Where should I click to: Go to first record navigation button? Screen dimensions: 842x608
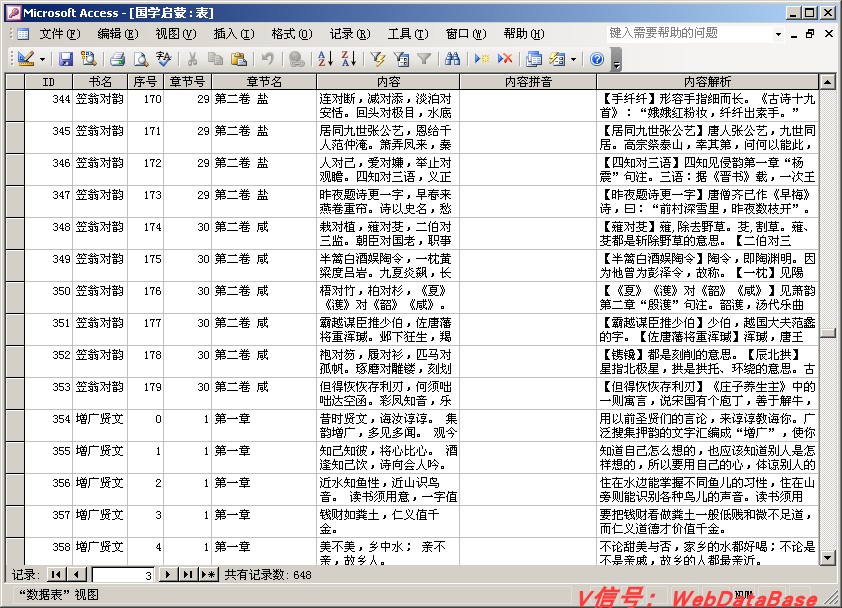pos(56,575)
